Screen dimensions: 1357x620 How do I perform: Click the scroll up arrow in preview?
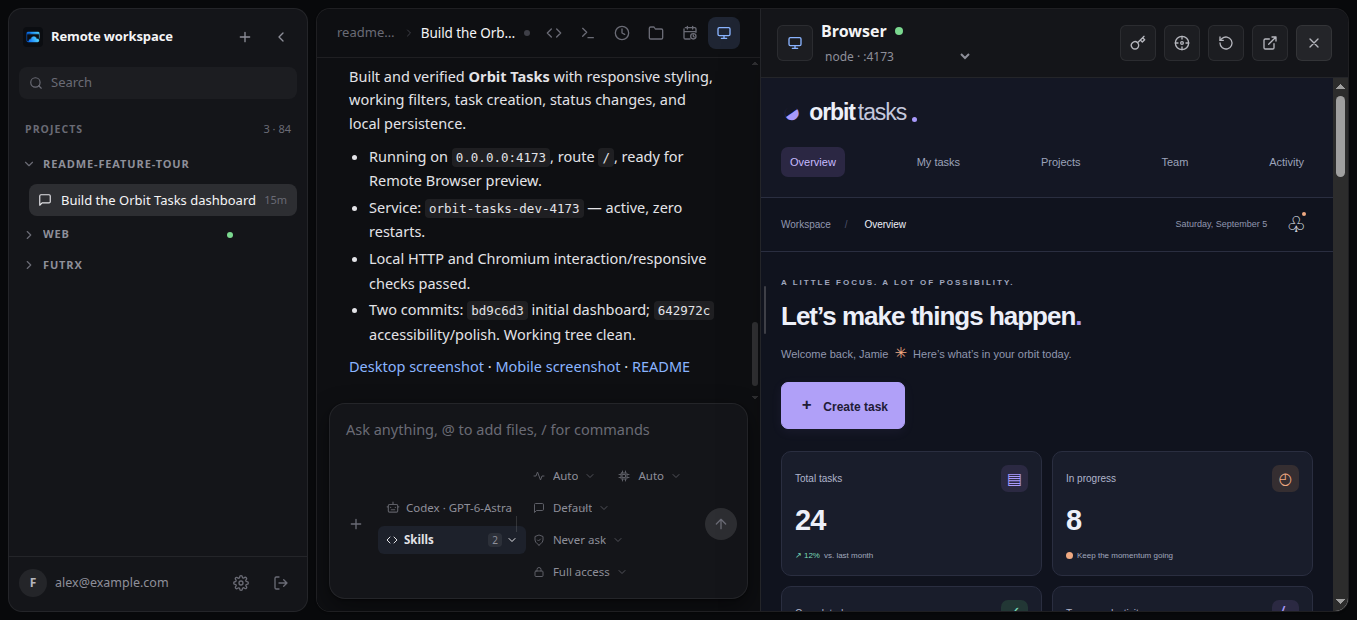(x=1340, y=86)
